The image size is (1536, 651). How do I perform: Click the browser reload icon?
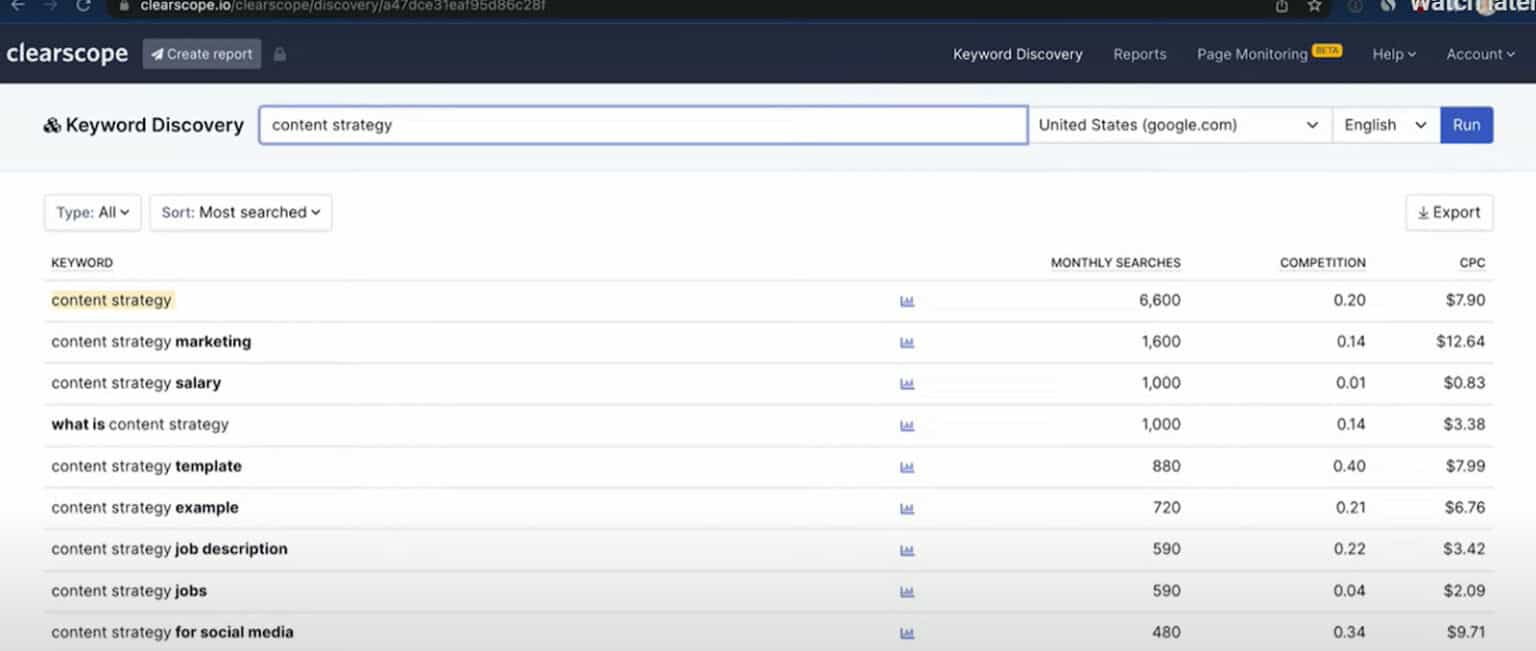click(x=84, y=6)
